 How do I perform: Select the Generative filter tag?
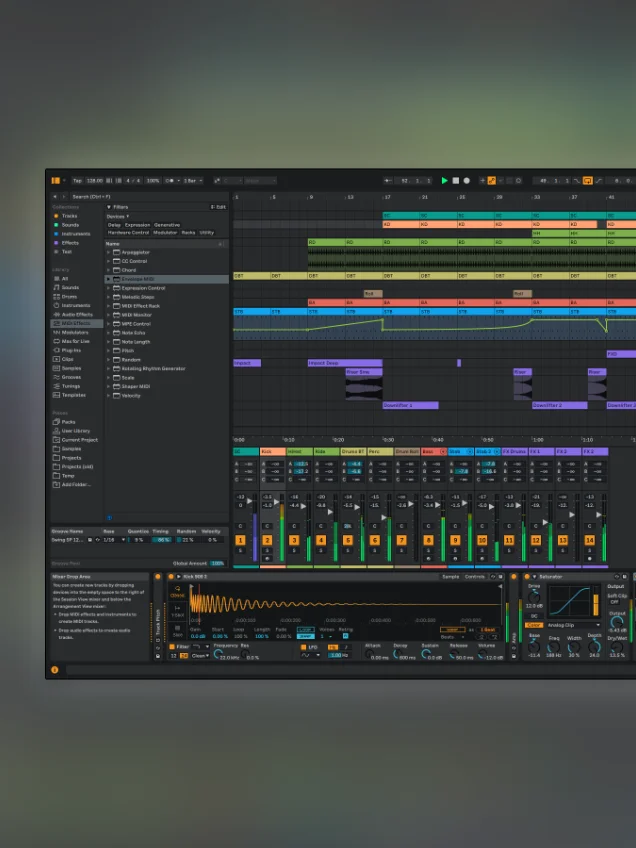click(x=167, y=225)
